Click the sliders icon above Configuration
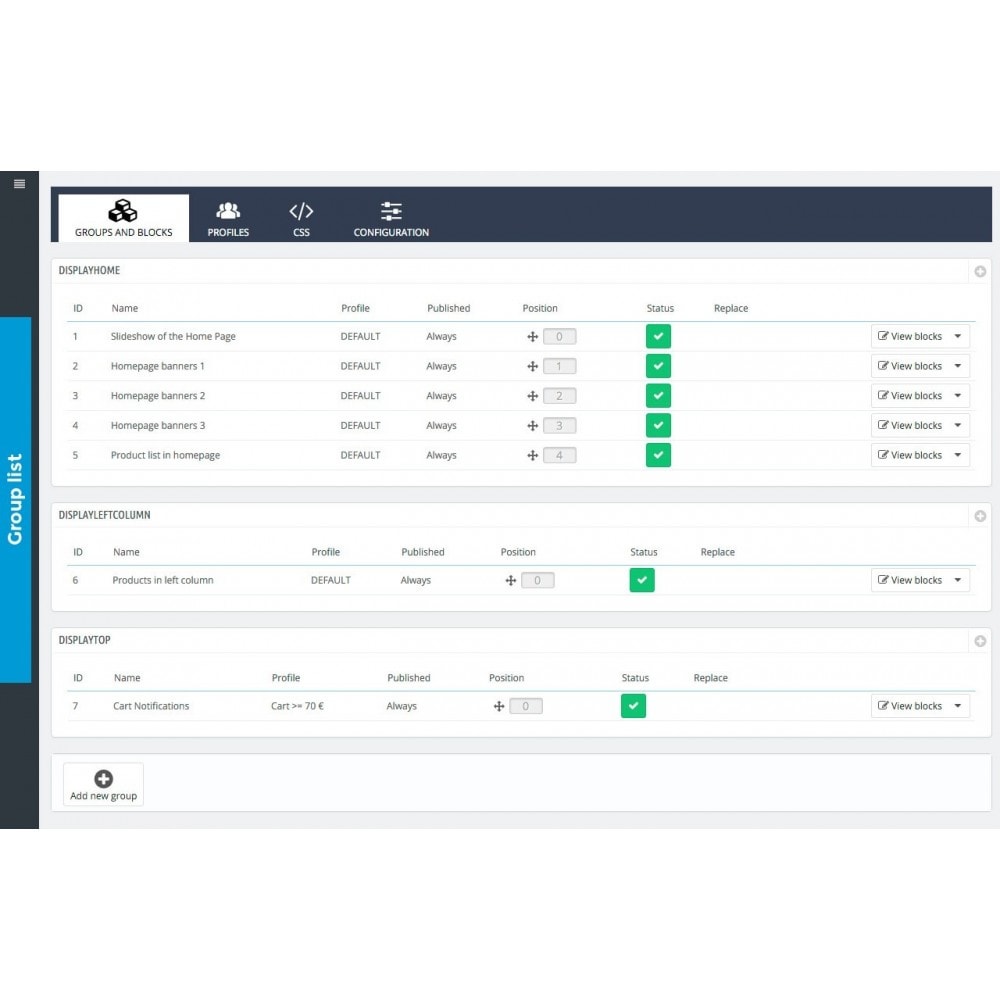 pyautogui.click(x=391, y=211)
